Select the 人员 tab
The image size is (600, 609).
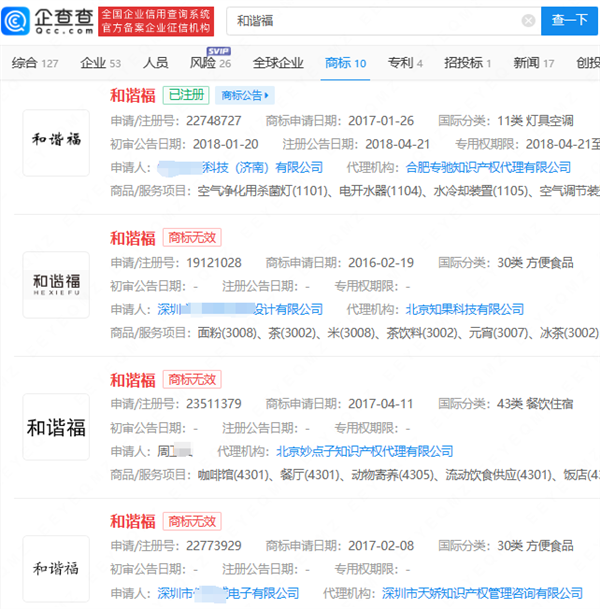pos(155,63)
